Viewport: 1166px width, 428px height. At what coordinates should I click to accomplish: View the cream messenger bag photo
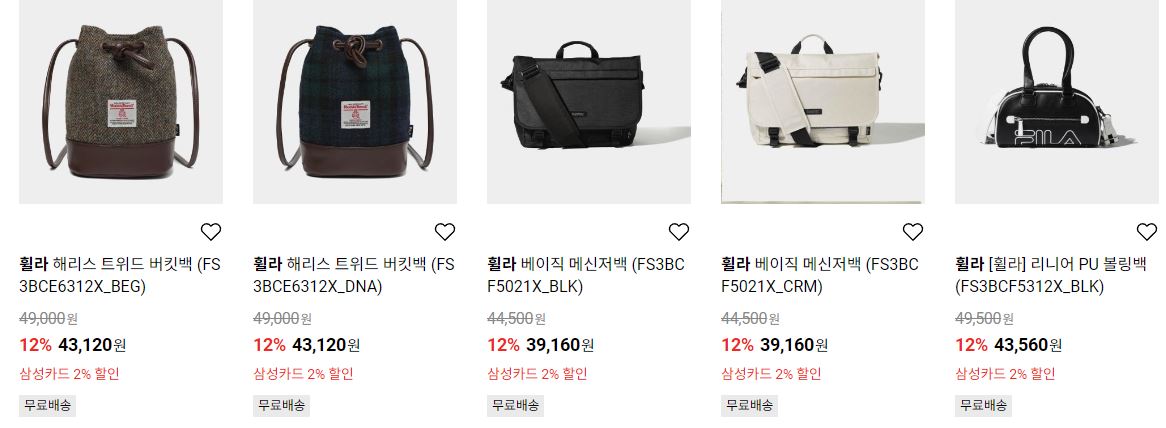point(822,102)
